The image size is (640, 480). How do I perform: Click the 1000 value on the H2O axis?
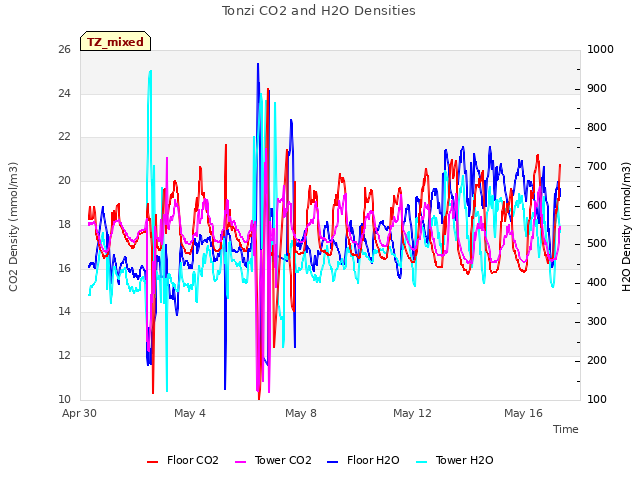coord(600,49)
